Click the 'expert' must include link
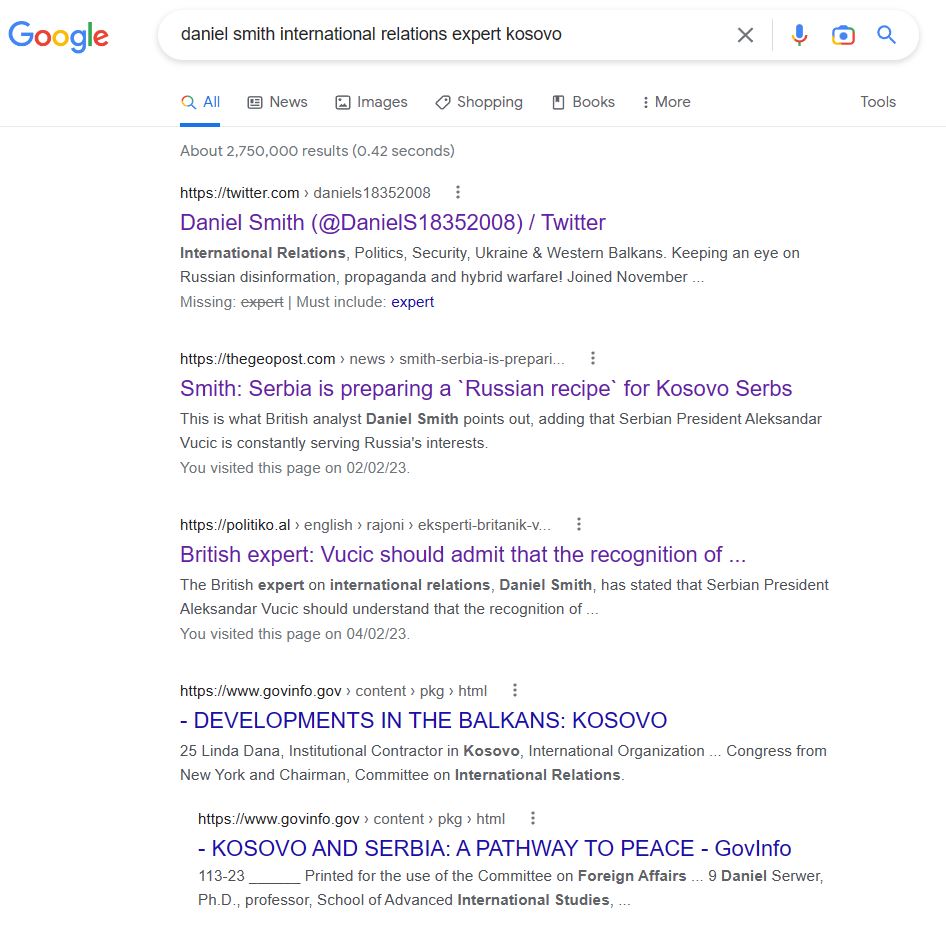 coord(412,302)
